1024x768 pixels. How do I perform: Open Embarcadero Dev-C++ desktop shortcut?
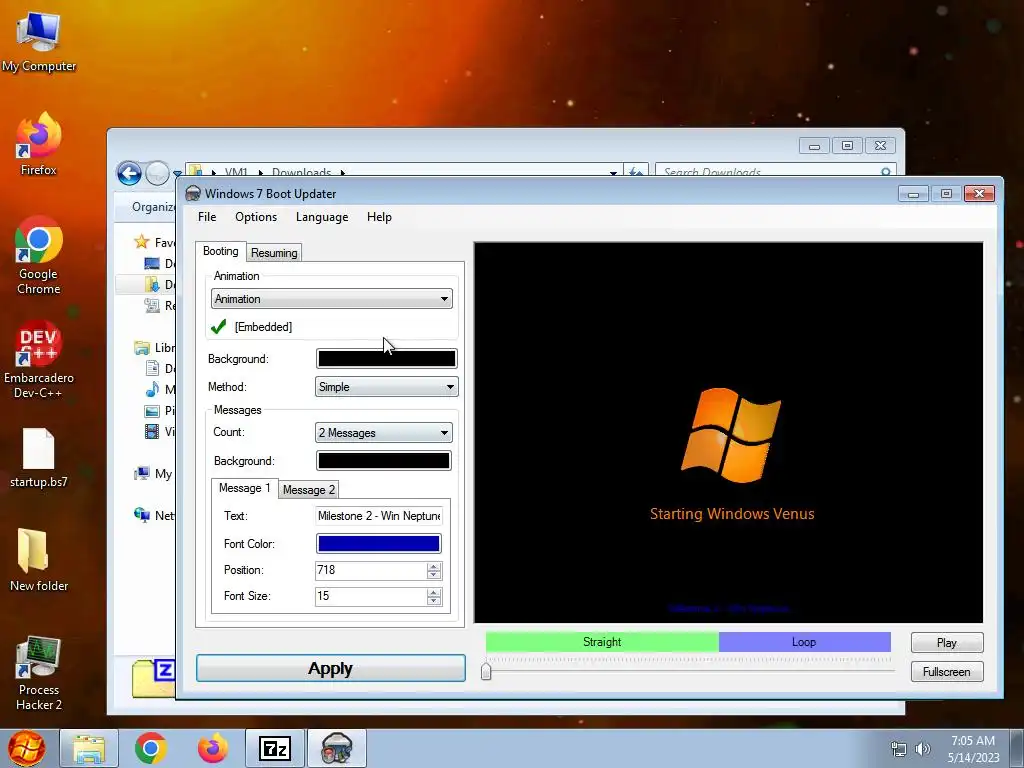coord(39,359)
